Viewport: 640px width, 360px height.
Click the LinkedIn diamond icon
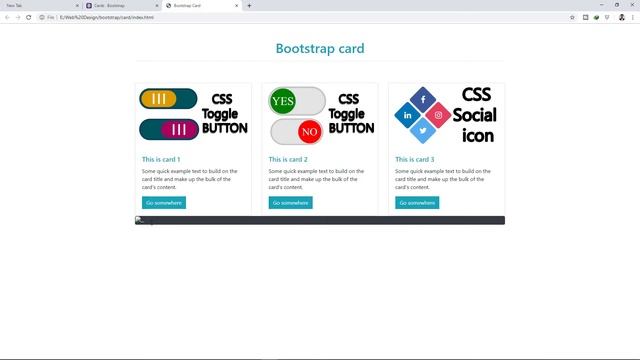407,115
